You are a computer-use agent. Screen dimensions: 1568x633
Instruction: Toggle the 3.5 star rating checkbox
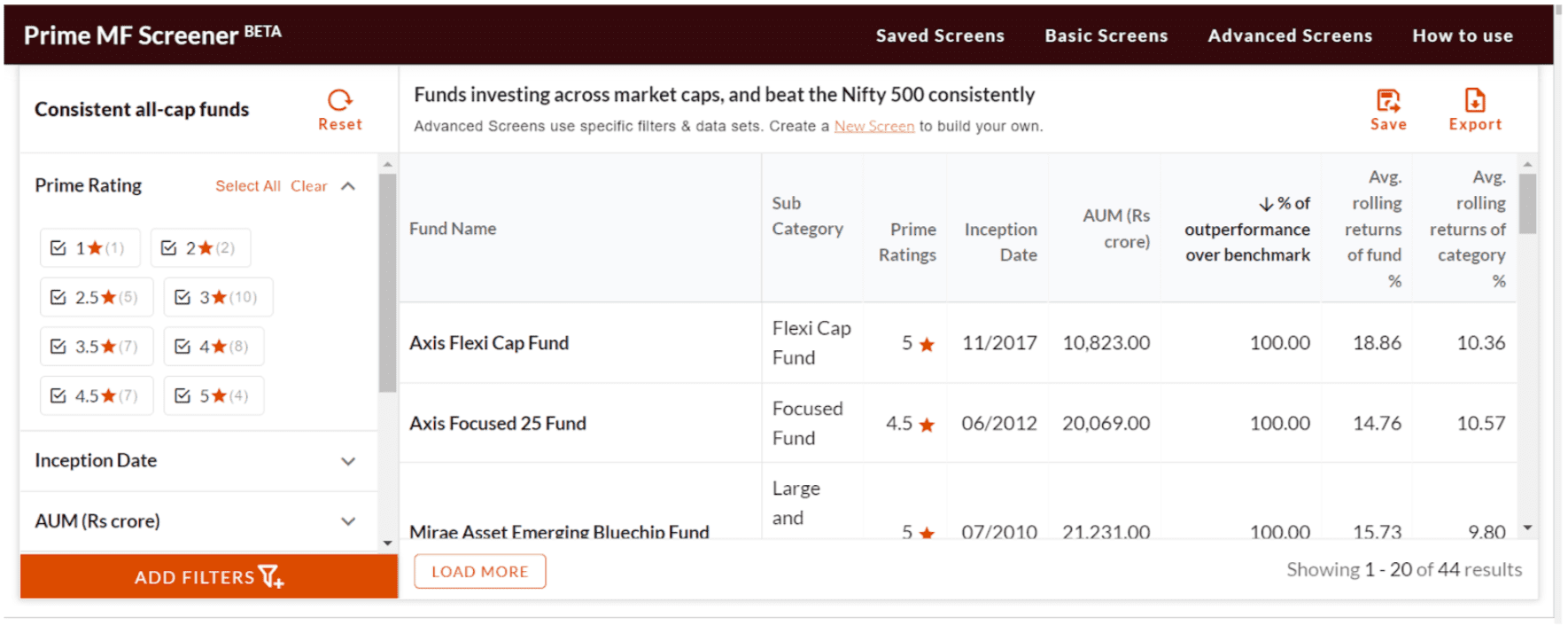[x=58, y=347]
